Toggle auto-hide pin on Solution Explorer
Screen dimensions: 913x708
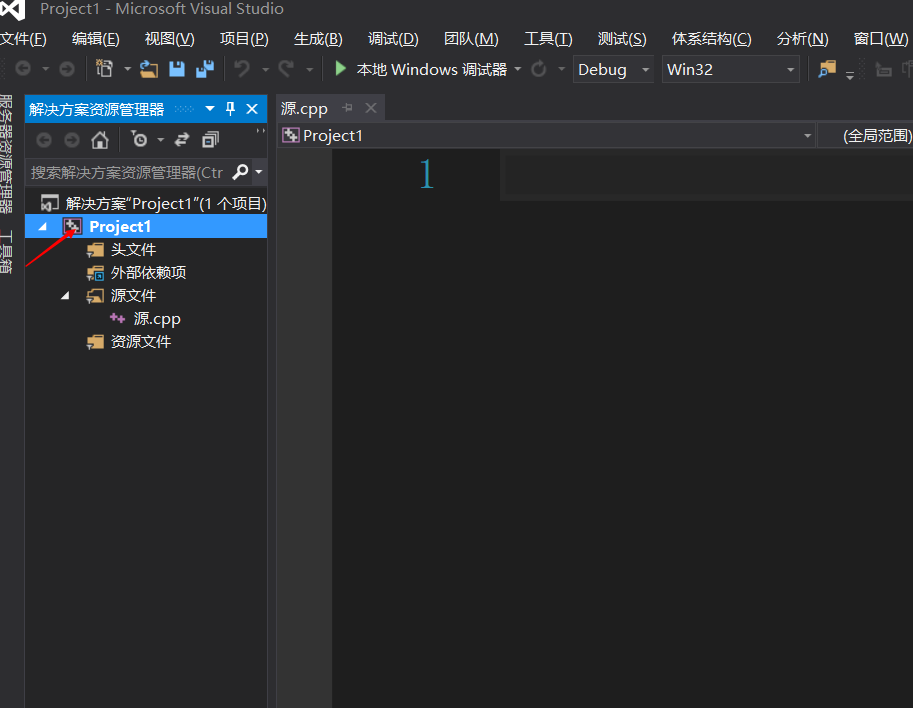click(230, 107)
